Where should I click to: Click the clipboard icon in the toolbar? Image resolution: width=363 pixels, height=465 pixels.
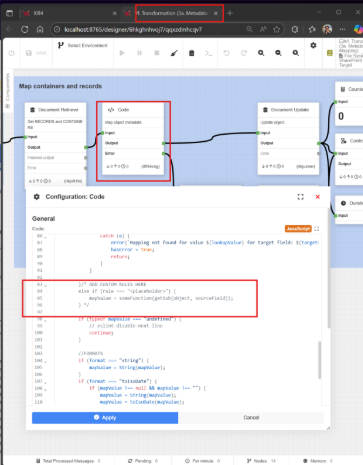(192, 53)
